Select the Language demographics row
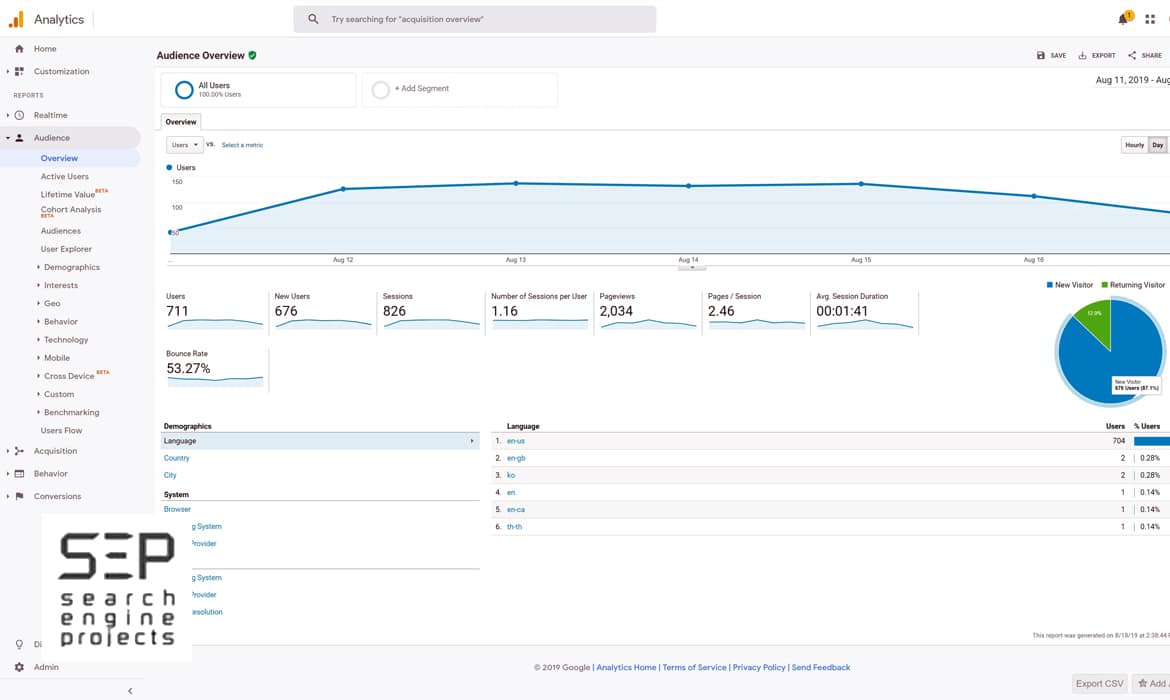The image size is (1170, 700). click(x=320, y=441)
